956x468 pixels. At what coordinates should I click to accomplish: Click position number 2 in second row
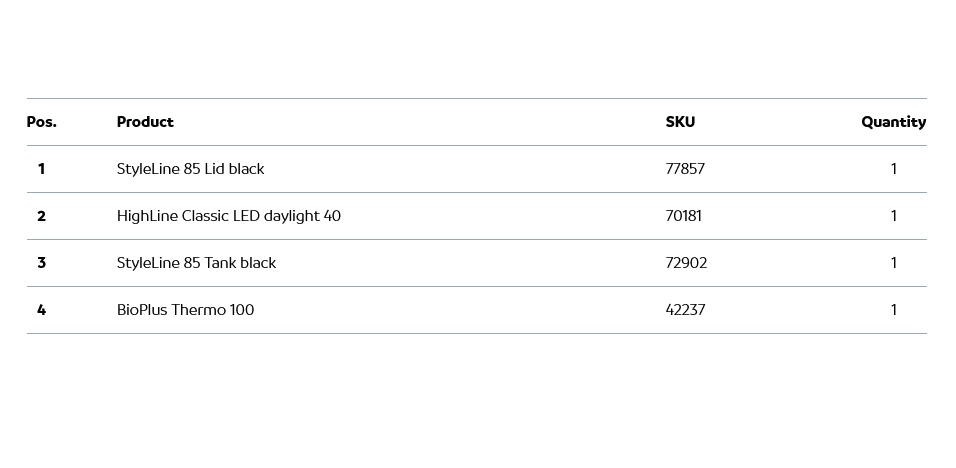coord(41,216)
